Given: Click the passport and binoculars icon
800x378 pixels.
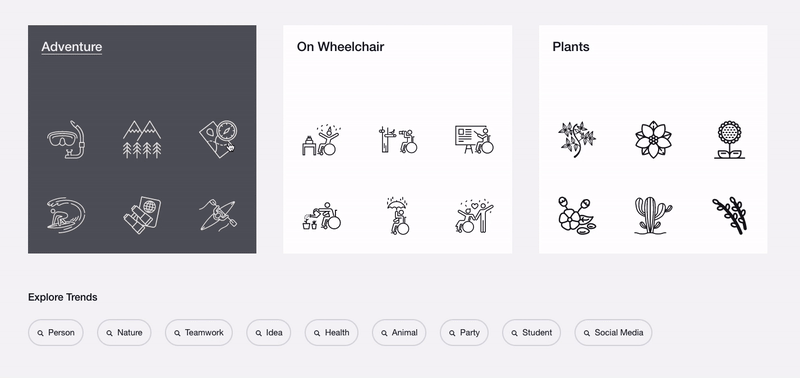Looking at the screenshot, I should click(x=142, y=216).
